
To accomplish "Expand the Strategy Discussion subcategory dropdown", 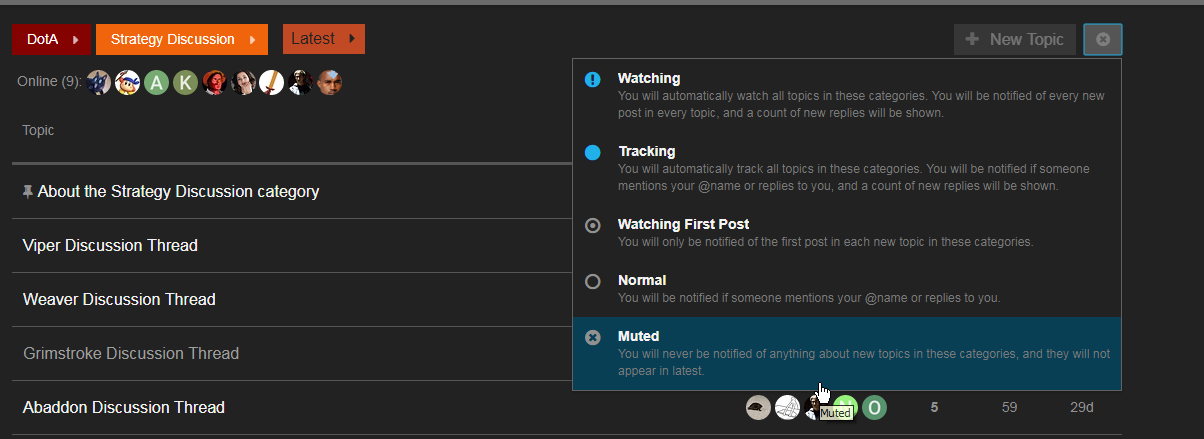I will [182, 39].
